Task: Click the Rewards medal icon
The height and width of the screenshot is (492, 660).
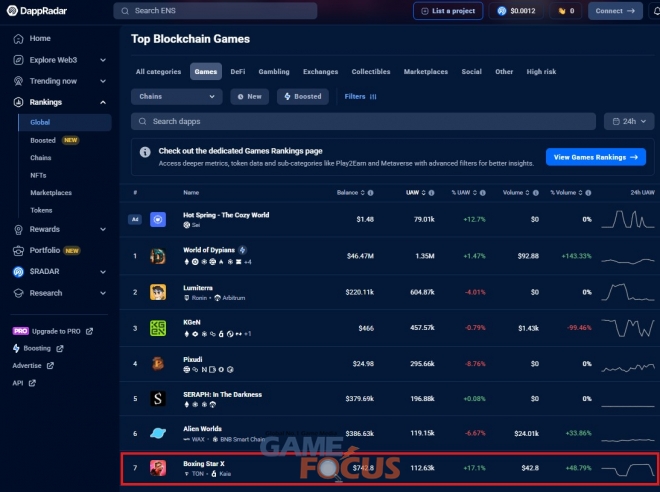Action: pos(18,229)
